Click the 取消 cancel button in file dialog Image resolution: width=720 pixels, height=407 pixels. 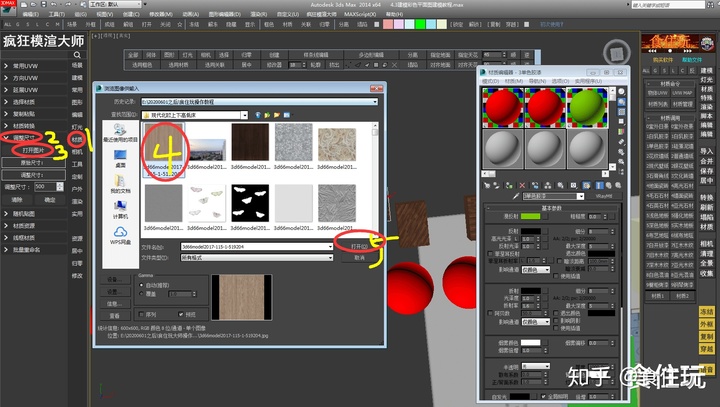359,258
